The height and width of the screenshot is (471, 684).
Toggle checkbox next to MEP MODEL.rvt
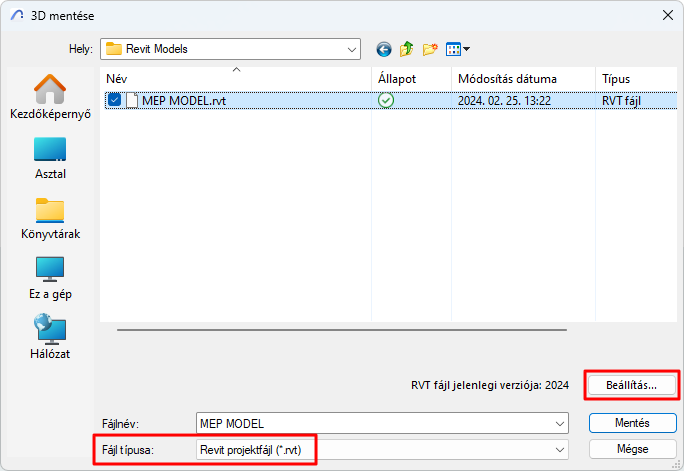pos(114,100)
